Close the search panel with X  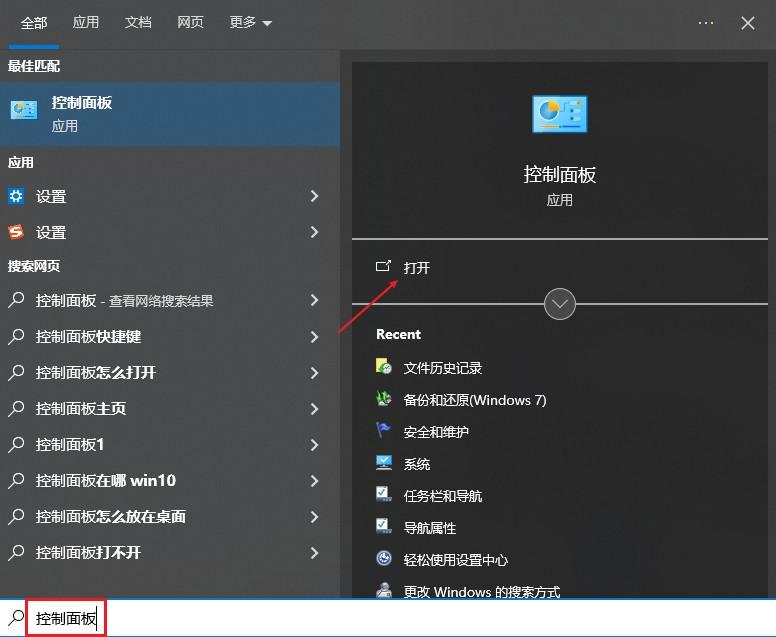[x=748, y=23]
